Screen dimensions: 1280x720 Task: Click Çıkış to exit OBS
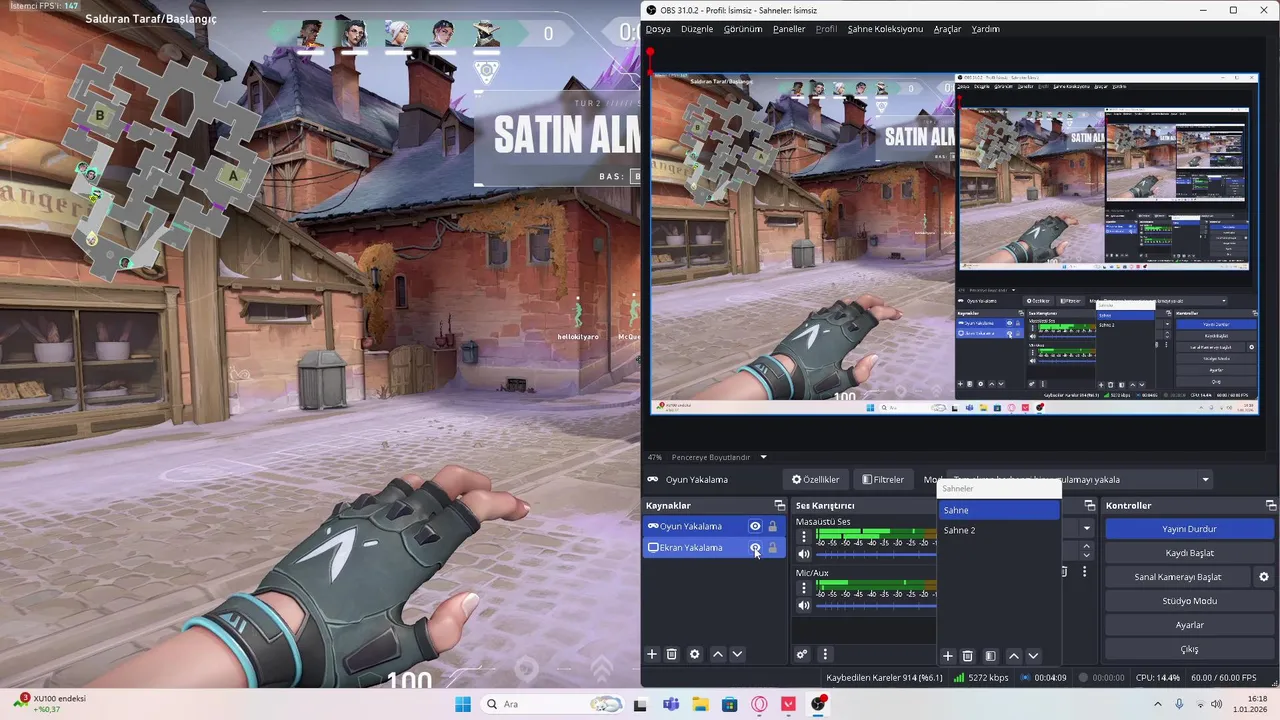pos(1189,649)
